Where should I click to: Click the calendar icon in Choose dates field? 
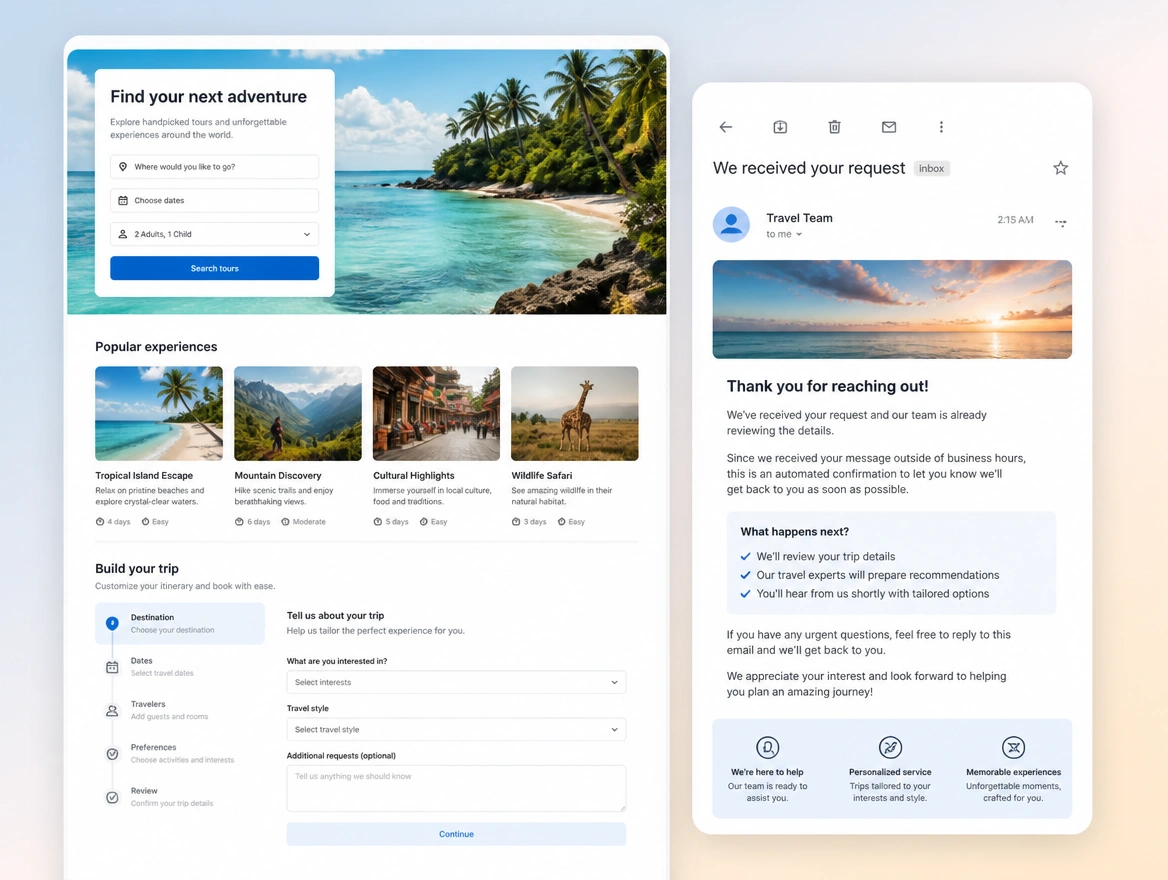click(123, 200)
